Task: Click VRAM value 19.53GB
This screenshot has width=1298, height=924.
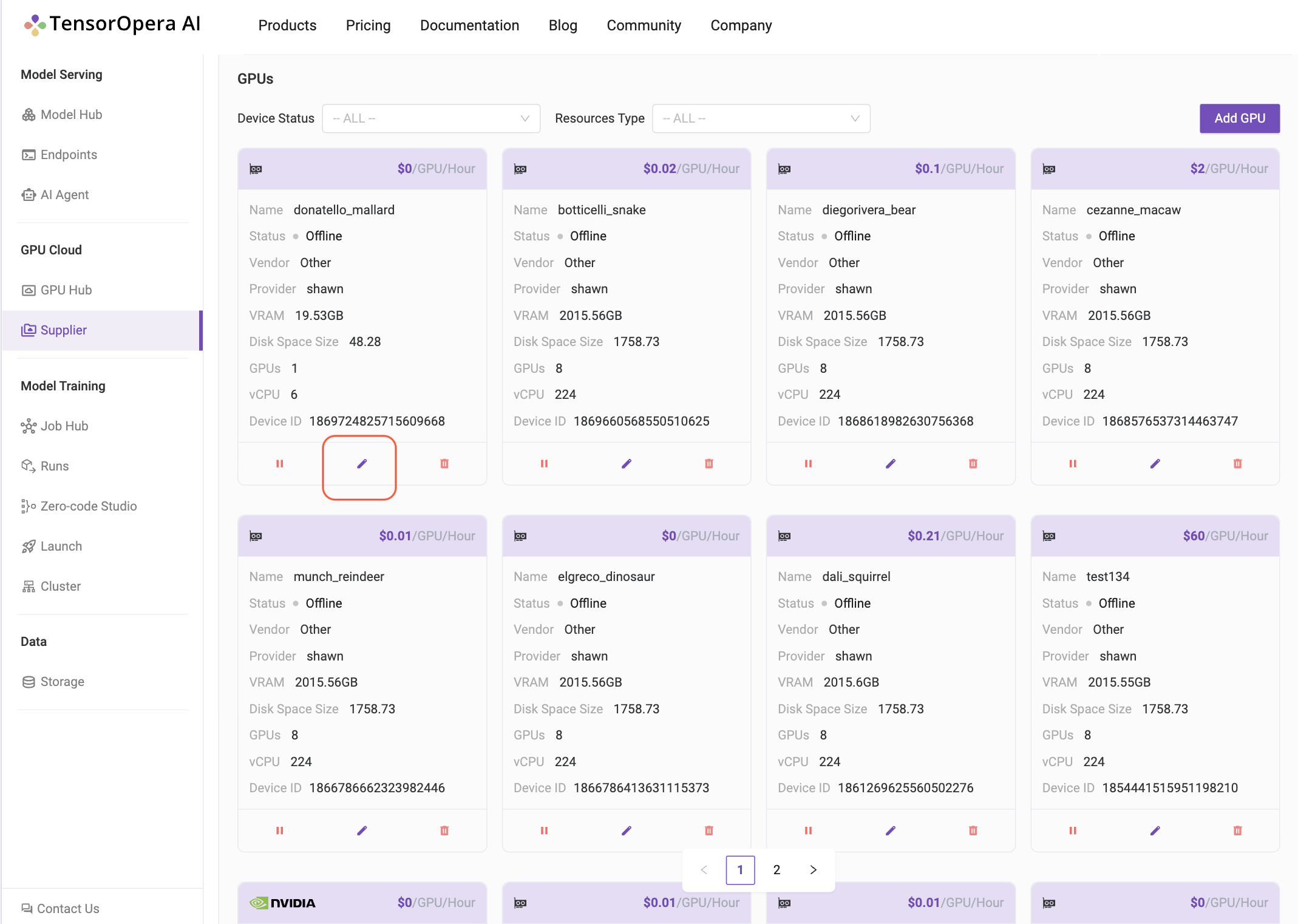Action: point(319,316)
